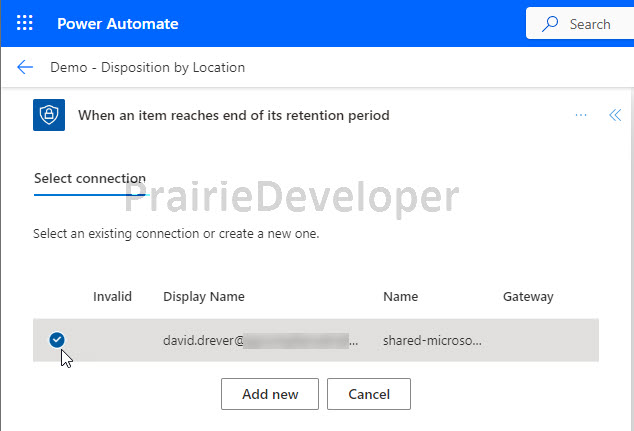Click the Add new button

(x=270, y=394)
